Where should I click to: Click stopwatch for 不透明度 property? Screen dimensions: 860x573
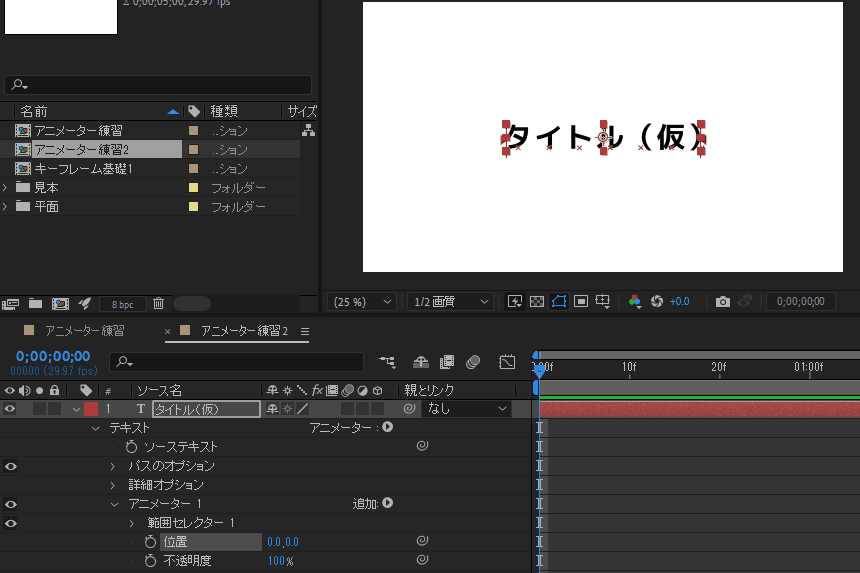(150, 561)
